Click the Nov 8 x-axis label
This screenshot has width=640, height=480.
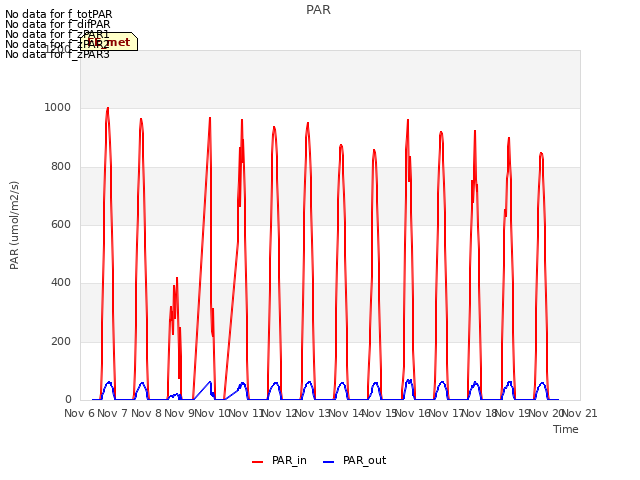click(x=146, y=413)
